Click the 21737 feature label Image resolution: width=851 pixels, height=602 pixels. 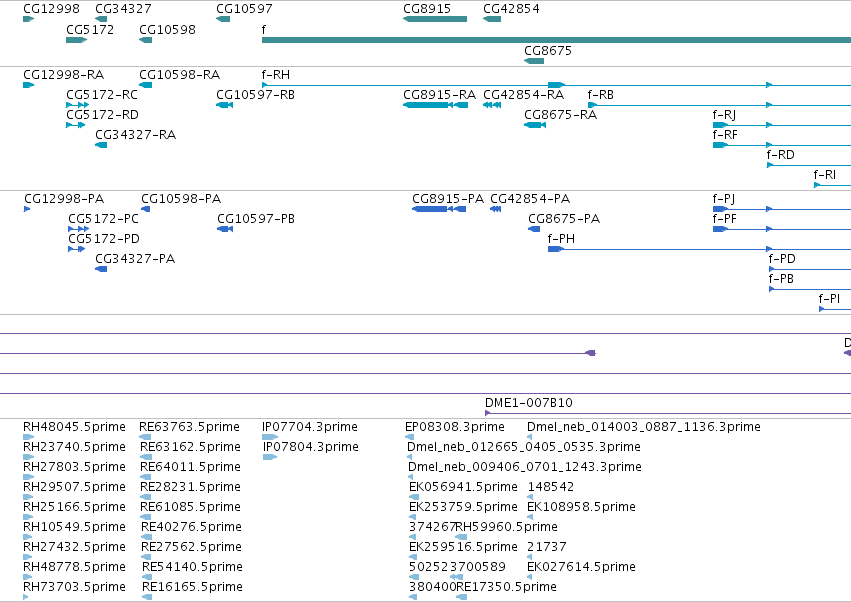(547, 547)
